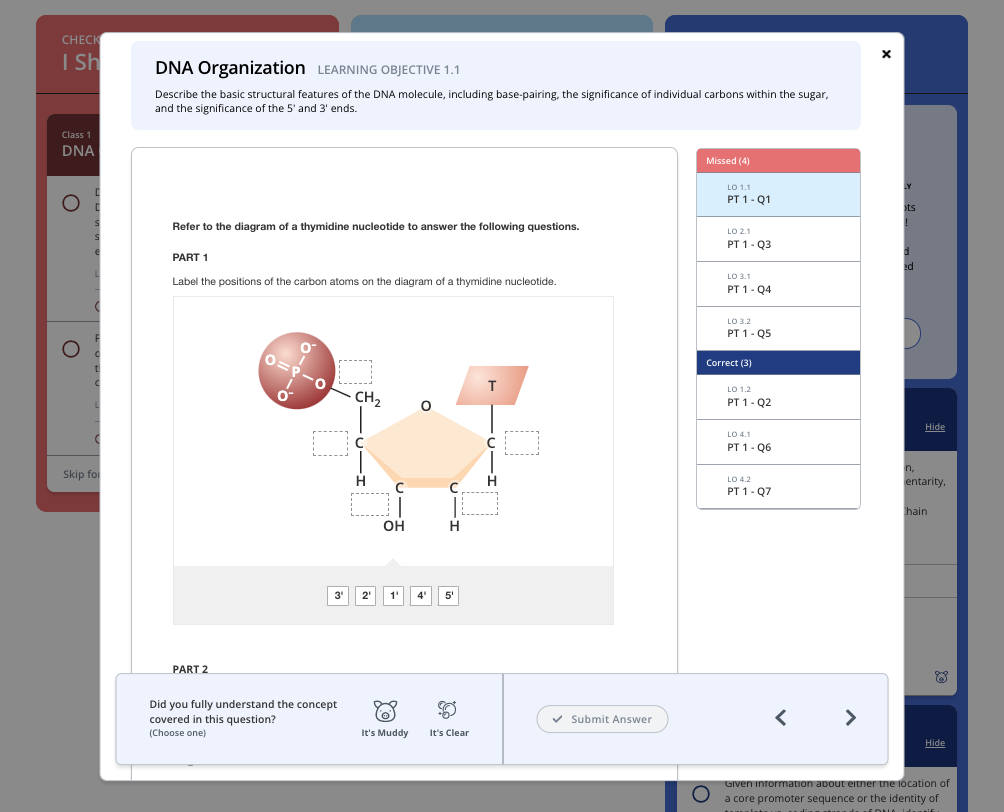
Task: Close the DNA Organization dialog
Action: [x=886, y=54]
